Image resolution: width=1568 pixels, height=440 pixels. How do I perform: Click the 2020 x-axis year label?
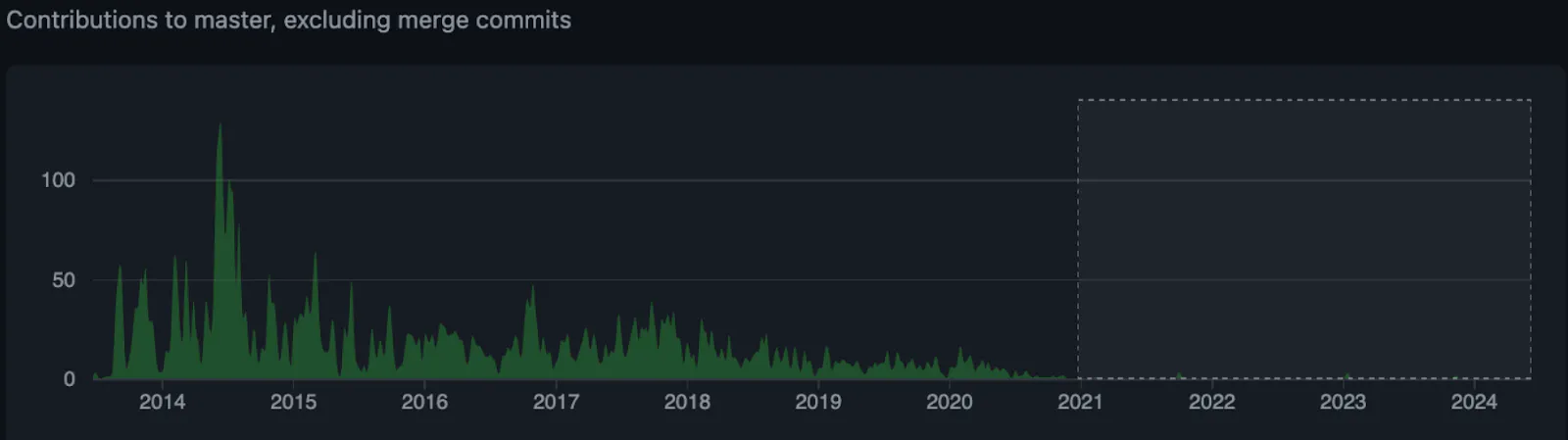[x=950, y=402]
